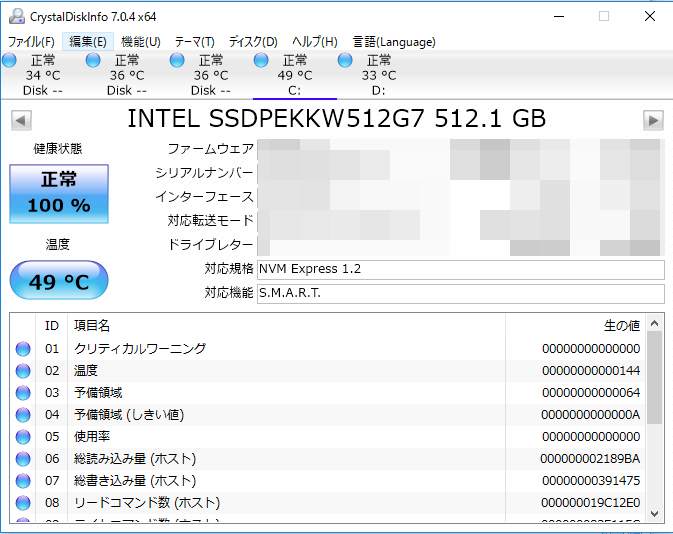Click the 対応機能 S.M.A.R.T. field
Viewport: 673px width, 534px height.
click(x=461, y=293)
